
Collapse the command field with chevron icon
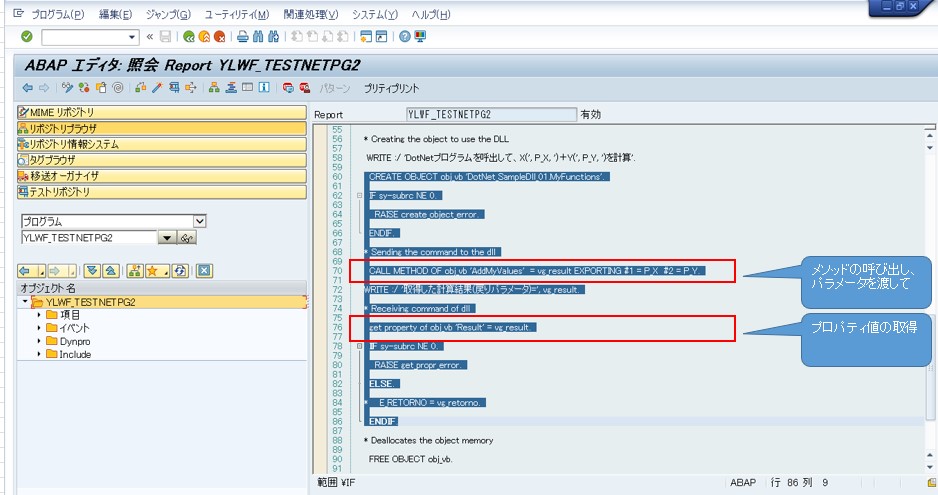(x=150, y=37)
